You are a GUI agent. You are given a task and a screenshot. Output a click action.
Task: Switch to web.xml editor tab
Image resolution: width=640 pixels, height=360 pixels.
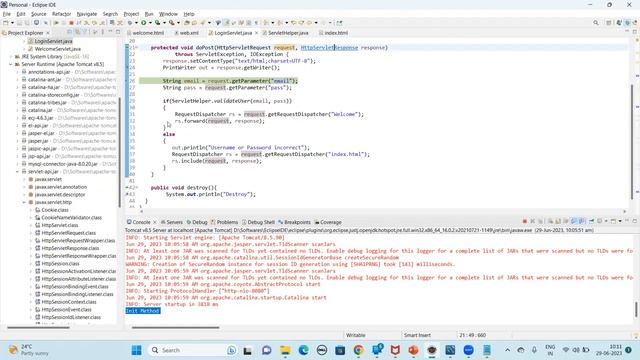pos(186,33)
